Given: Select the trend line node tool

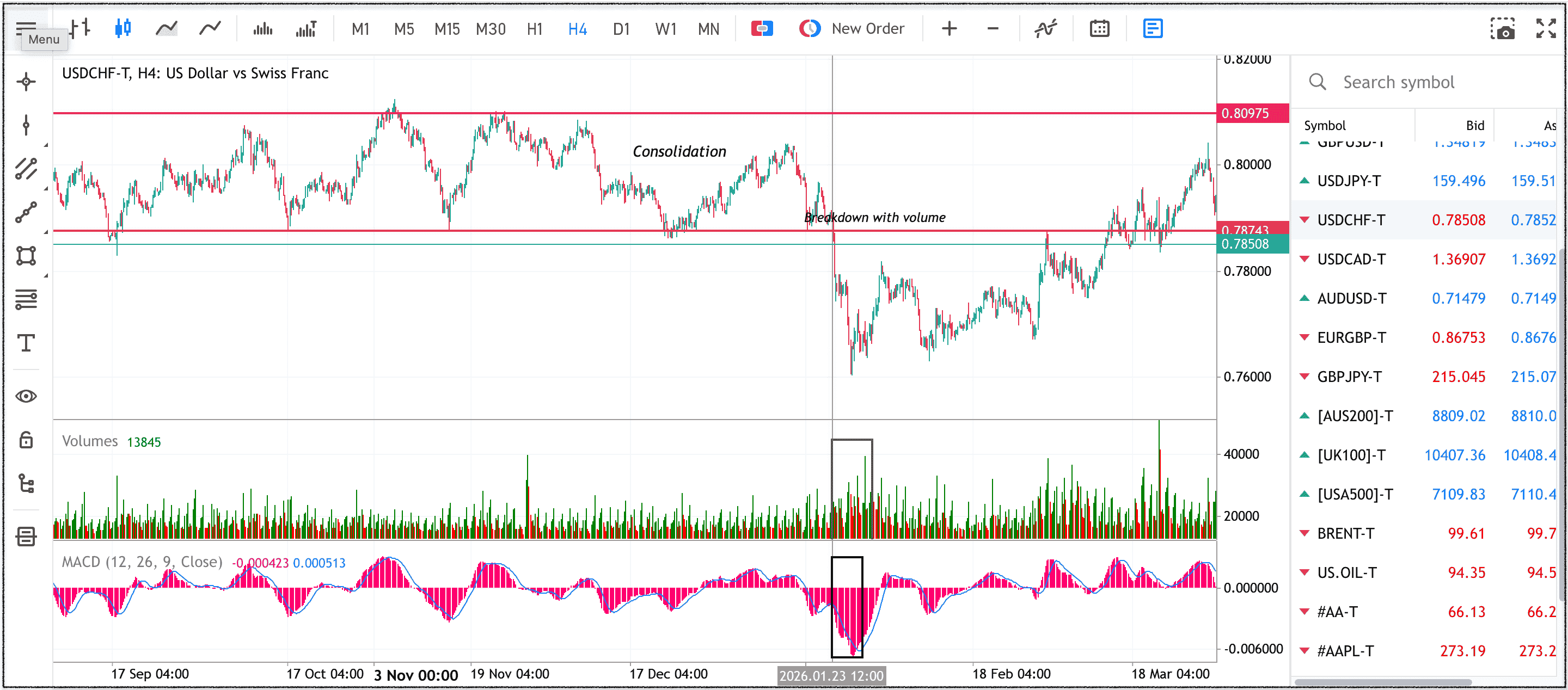Looking at the screenshot, I should click(26, 212).
